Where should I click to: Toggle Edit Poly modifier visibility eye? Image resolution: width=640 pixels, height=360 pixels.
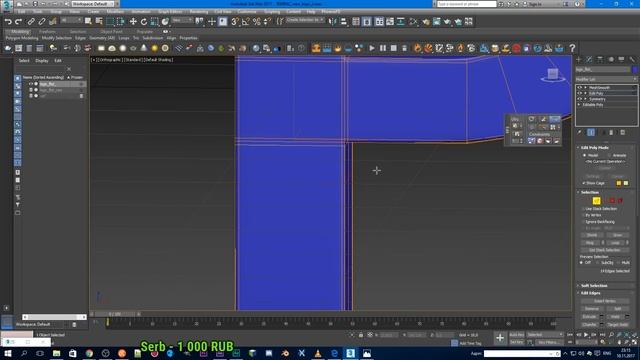click(580, 93)
